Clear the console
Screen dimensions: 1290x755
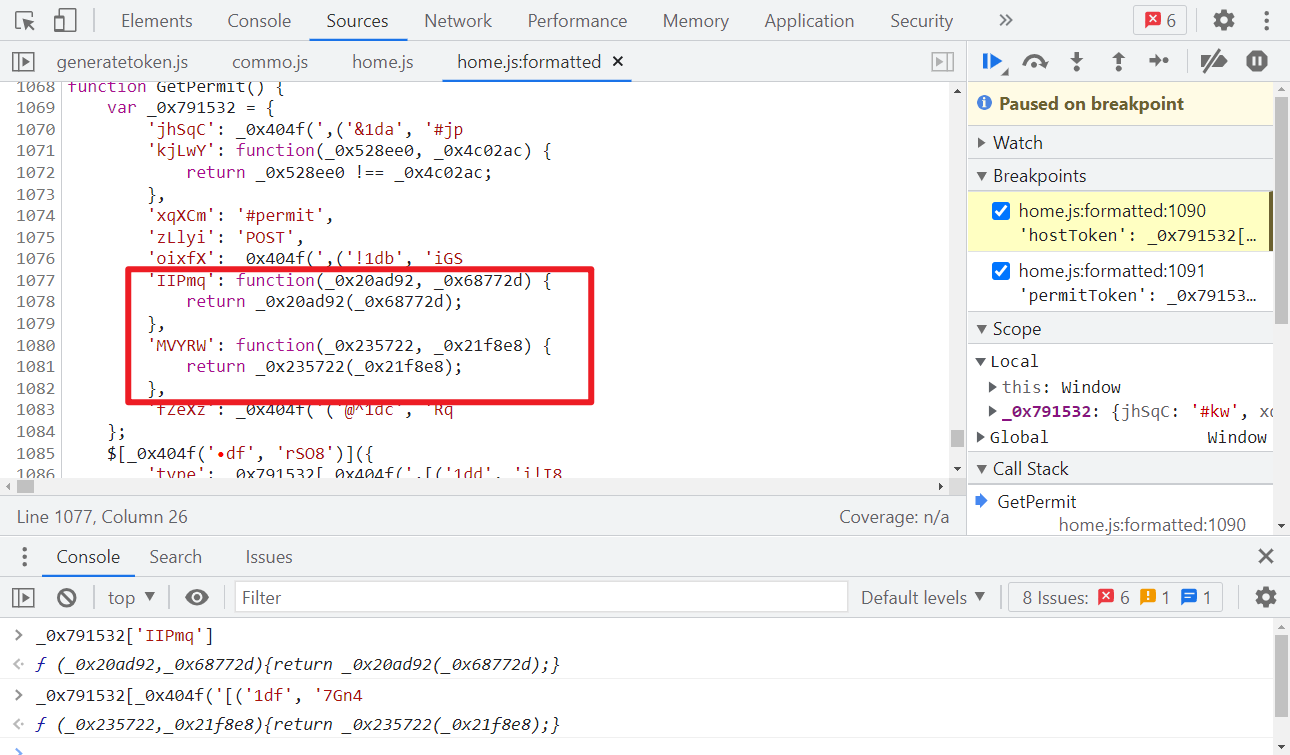[x=67, y=598]
